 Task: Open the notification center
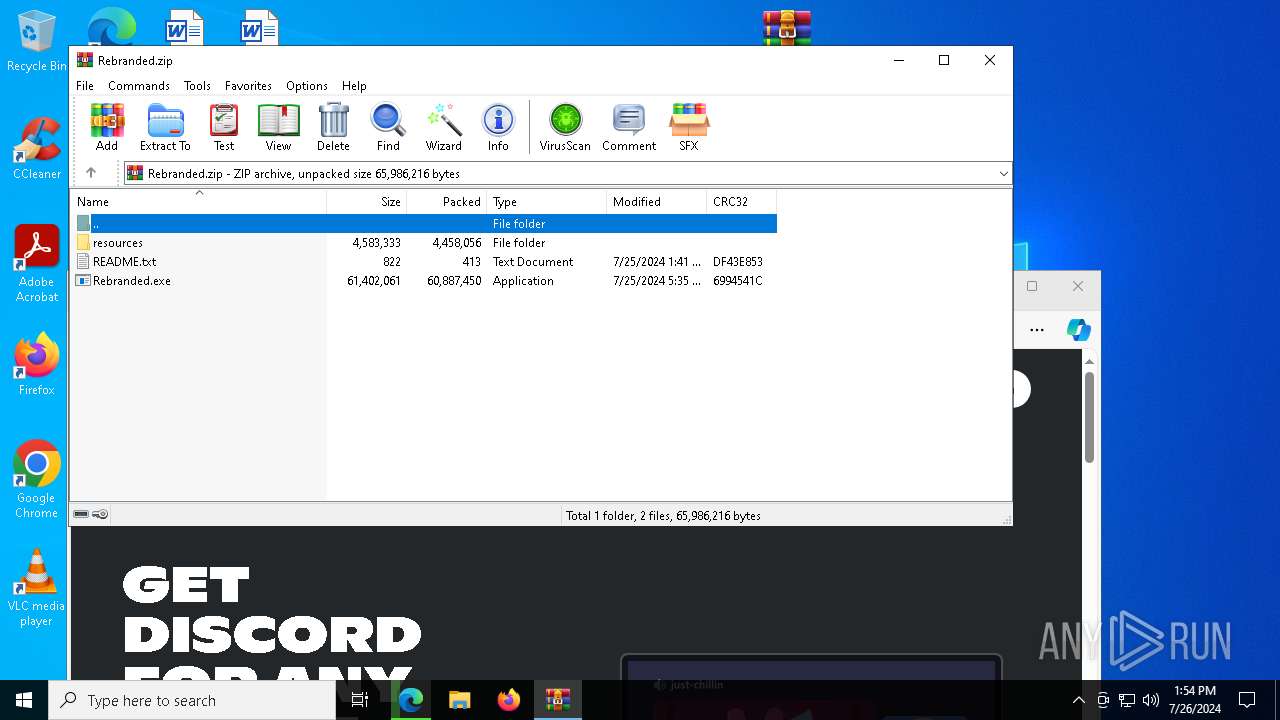[x=1247, y=700]
